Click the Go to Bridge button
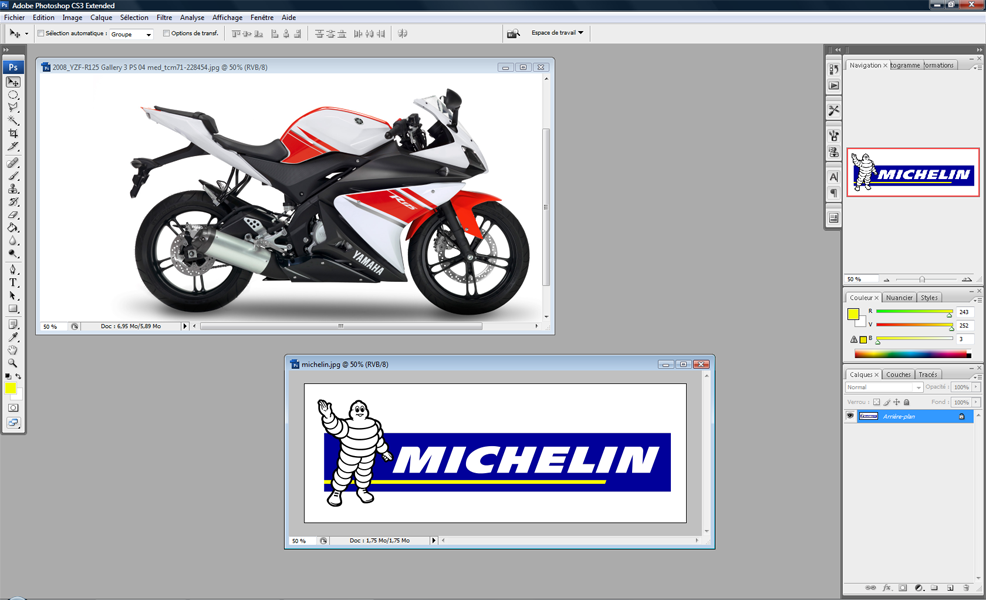Viewport: 986px width, 600px height. point(513,33)
